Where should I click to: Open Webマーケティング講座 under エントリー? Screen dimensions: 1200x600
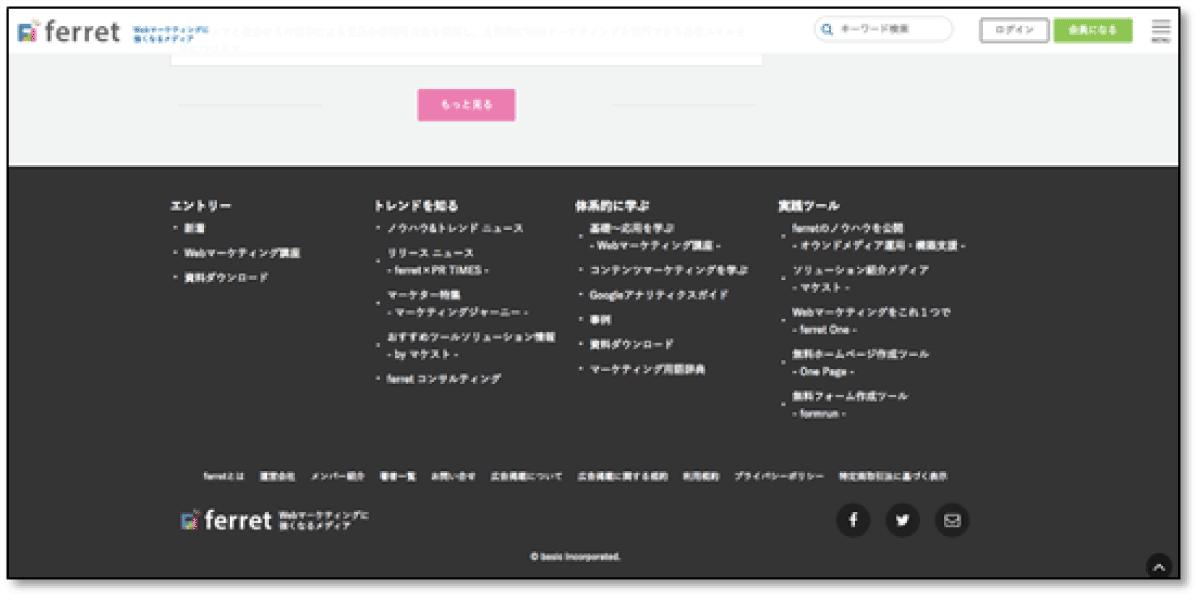(241, 254)
